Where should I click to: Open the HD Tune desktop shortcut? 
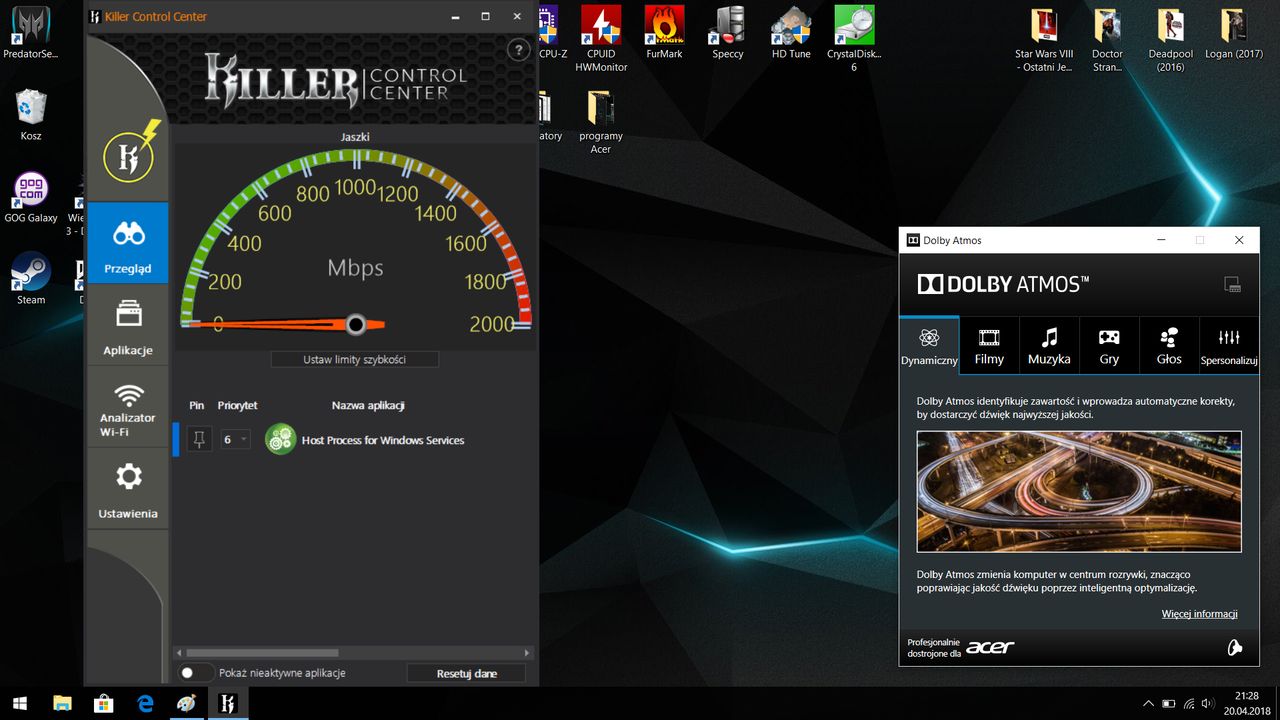click(x=791, y=34)
